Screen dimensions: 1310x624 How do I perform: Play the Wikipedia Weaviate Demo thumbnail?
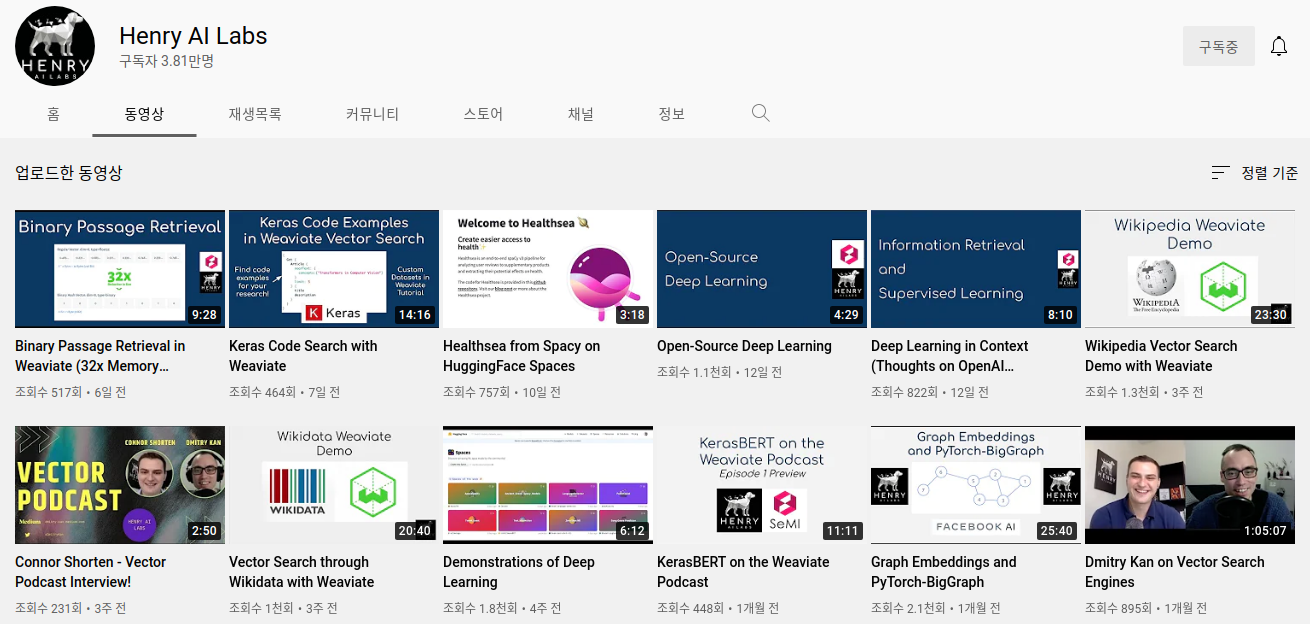(x=1190, y=269)
